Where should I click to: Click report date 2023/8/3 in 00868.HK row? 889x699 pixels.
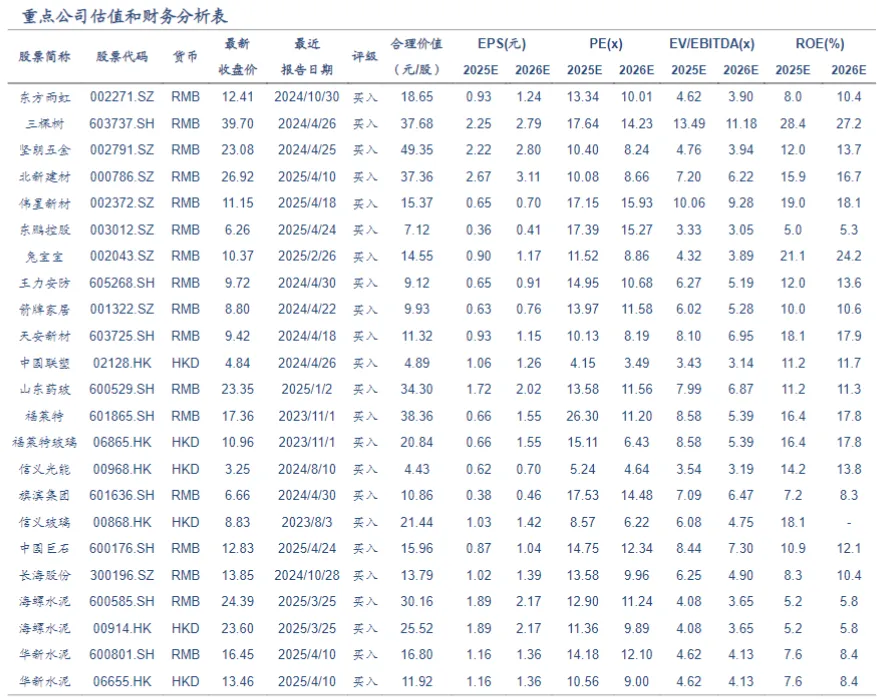click(x=307, y=522)
